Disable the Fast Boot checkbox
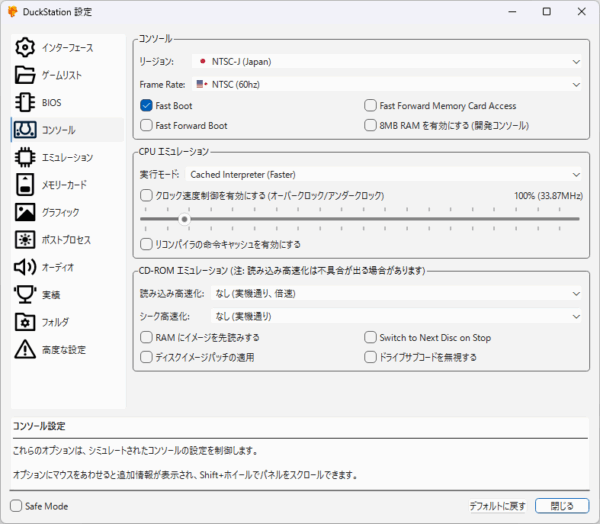This screenshot has width=600, height=524. tap(146, 106)
